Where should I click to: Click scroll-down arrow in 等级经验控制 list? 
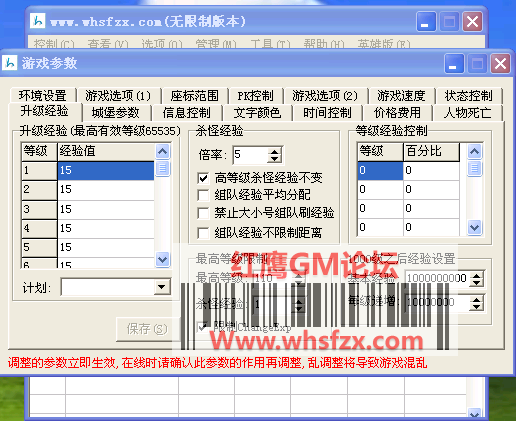point(474,227)
